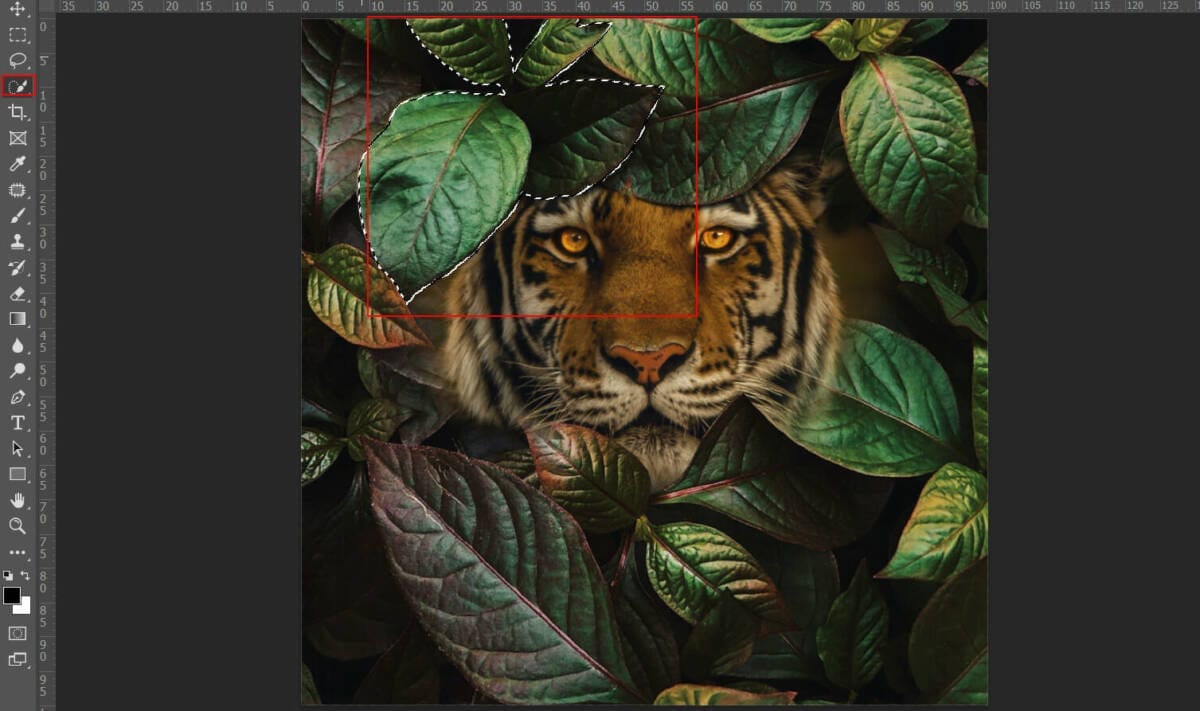Swap foreground and background colors
1200x711 pixels.
[x=25, y=575]
